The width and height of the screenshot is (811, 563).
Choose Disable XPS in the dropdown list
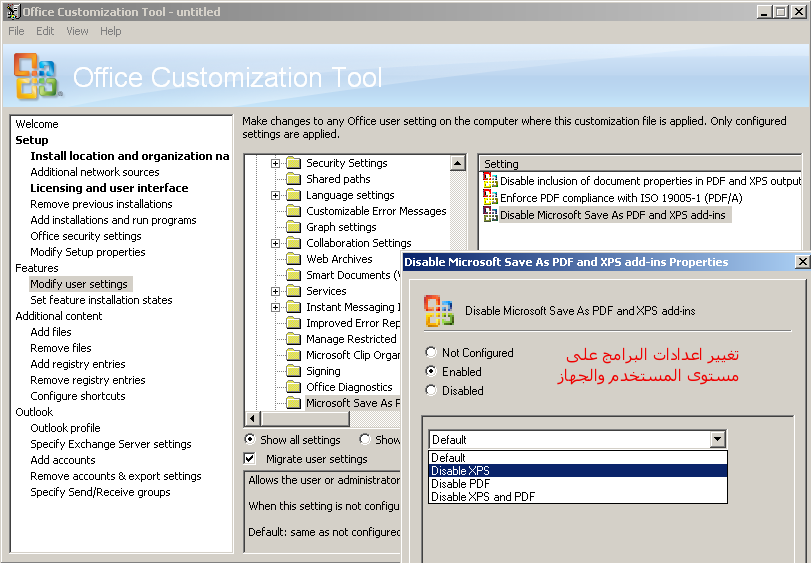pyautogui.click(x=578, y=470)
